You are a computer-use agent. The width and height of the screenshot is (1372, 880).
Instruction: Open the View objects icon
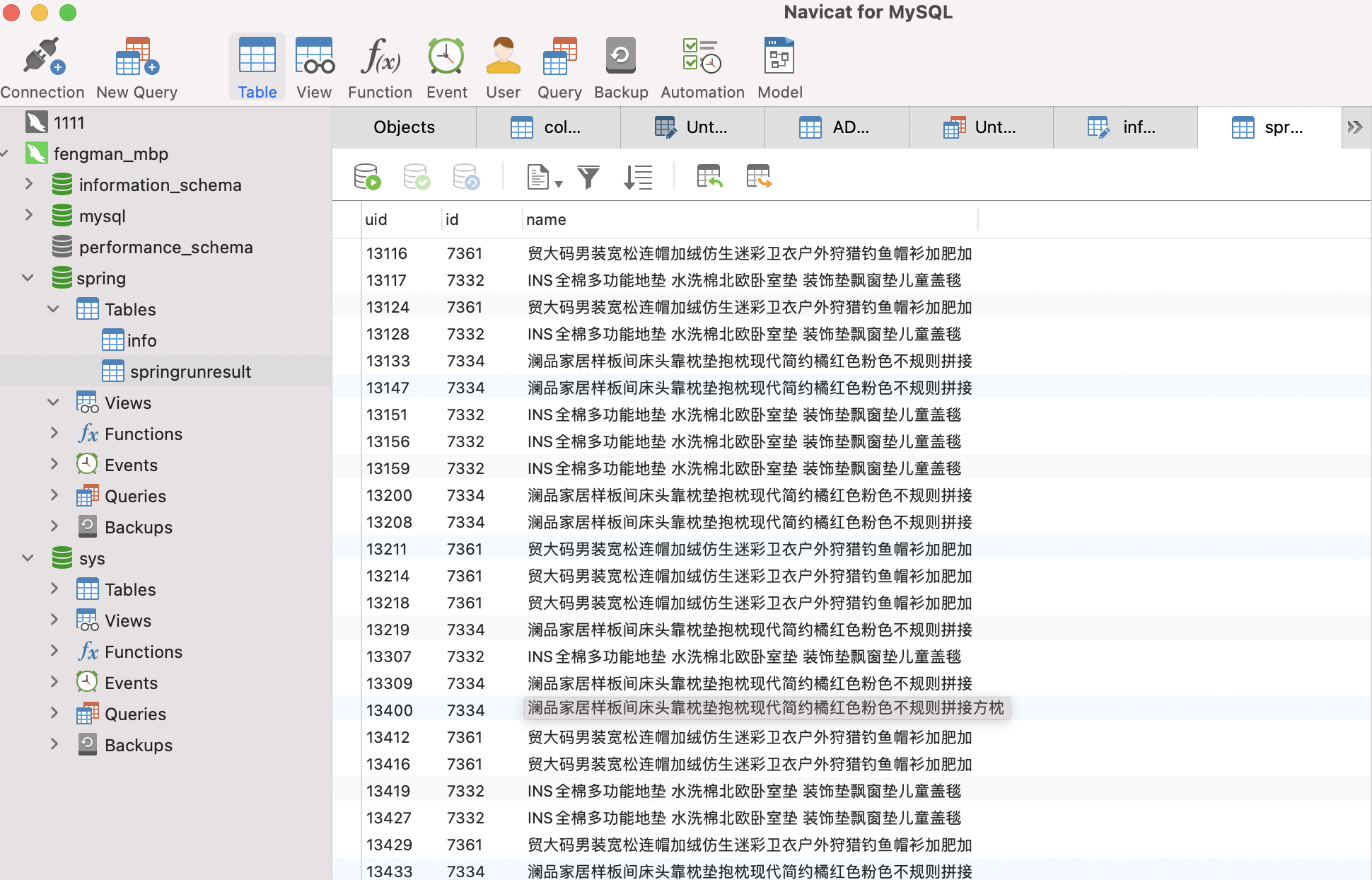314,68
